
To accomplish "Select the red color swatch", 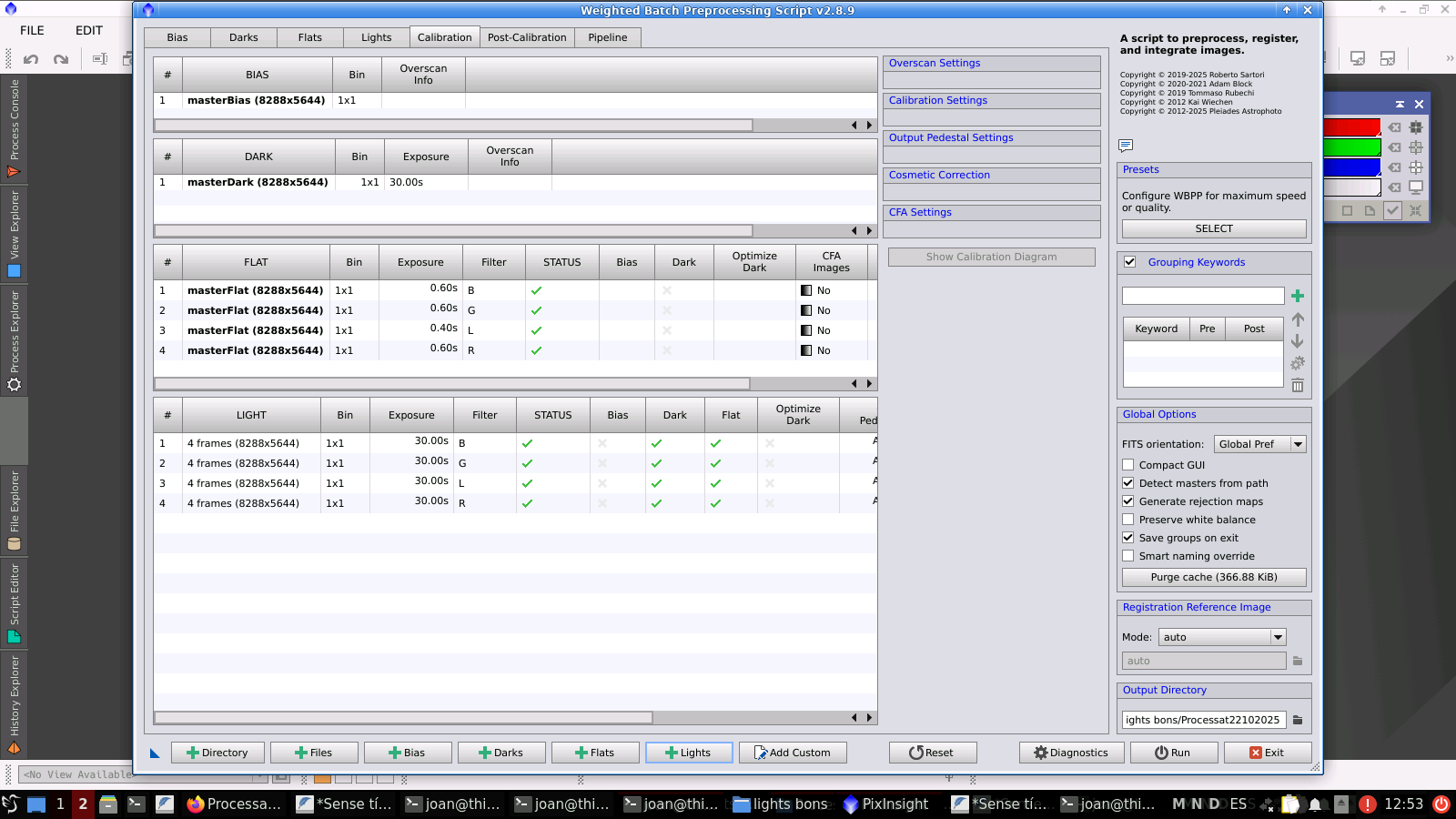I will coord(1351,128).
